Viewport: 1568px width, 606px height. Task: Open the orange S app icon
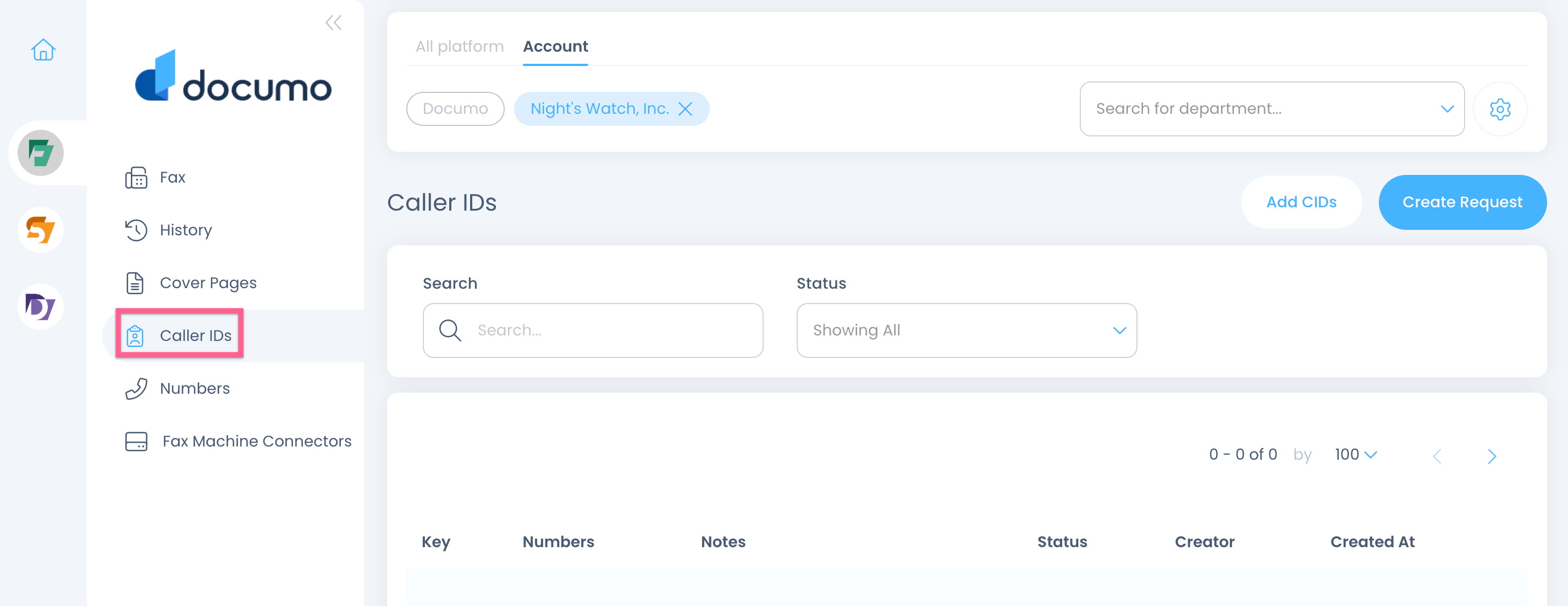(x=41, y=230)
